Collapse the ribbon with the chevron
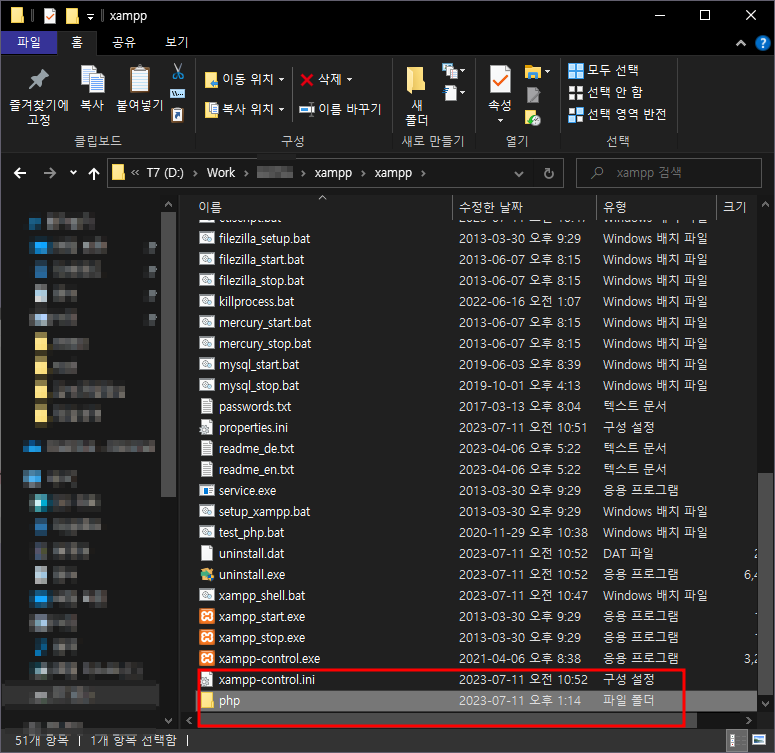This screenshot has width=775, height=753. pos(740,44)
